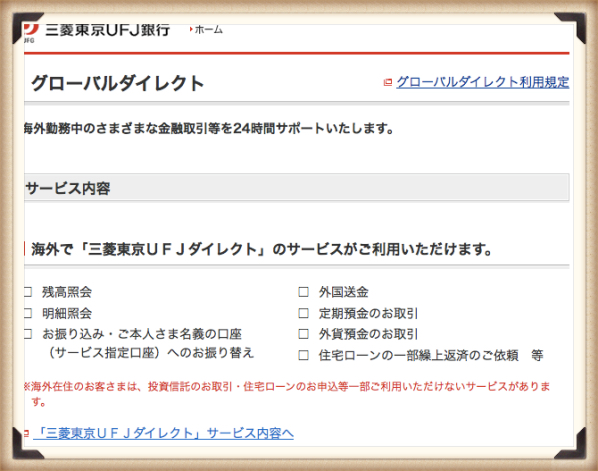
Task: Click the red arrow beside ホーム
Action: coord(191,29)
